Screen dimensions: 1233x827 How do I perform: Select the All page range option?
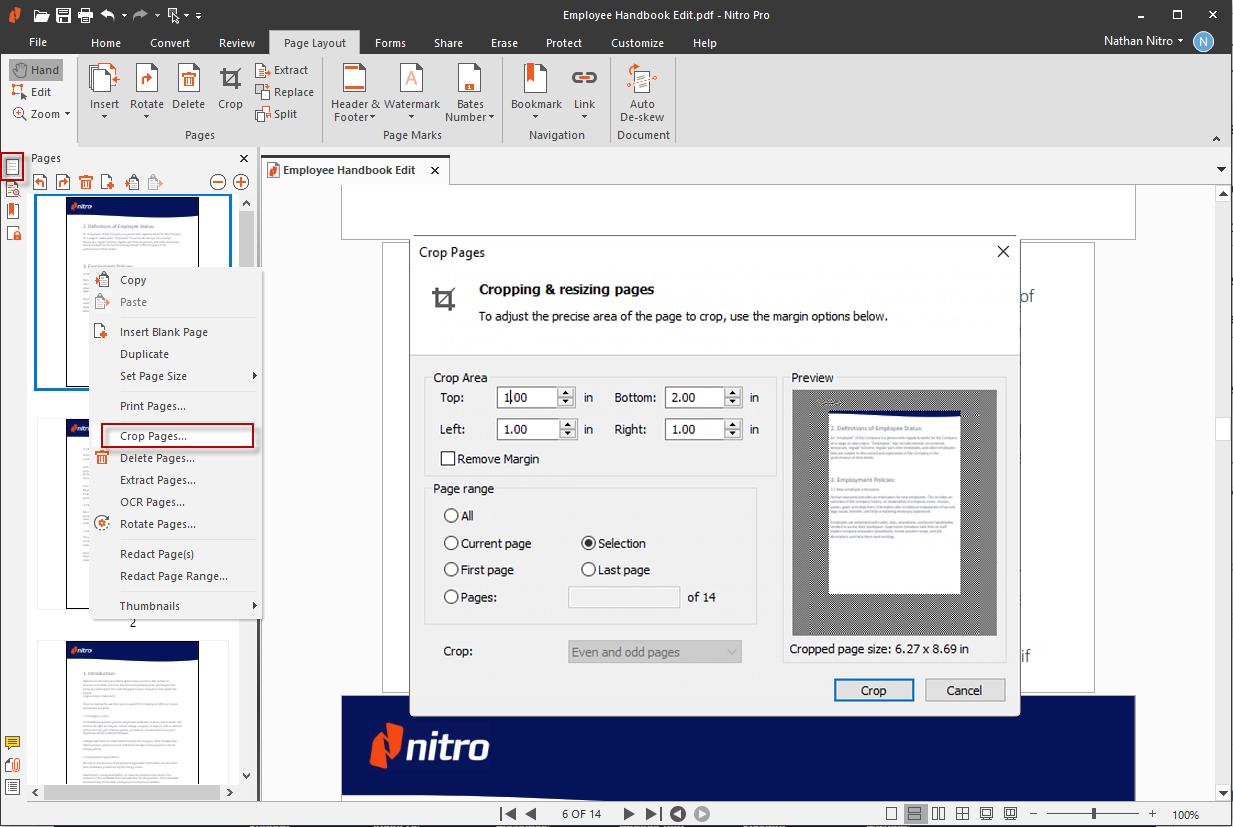pos(451,516)
